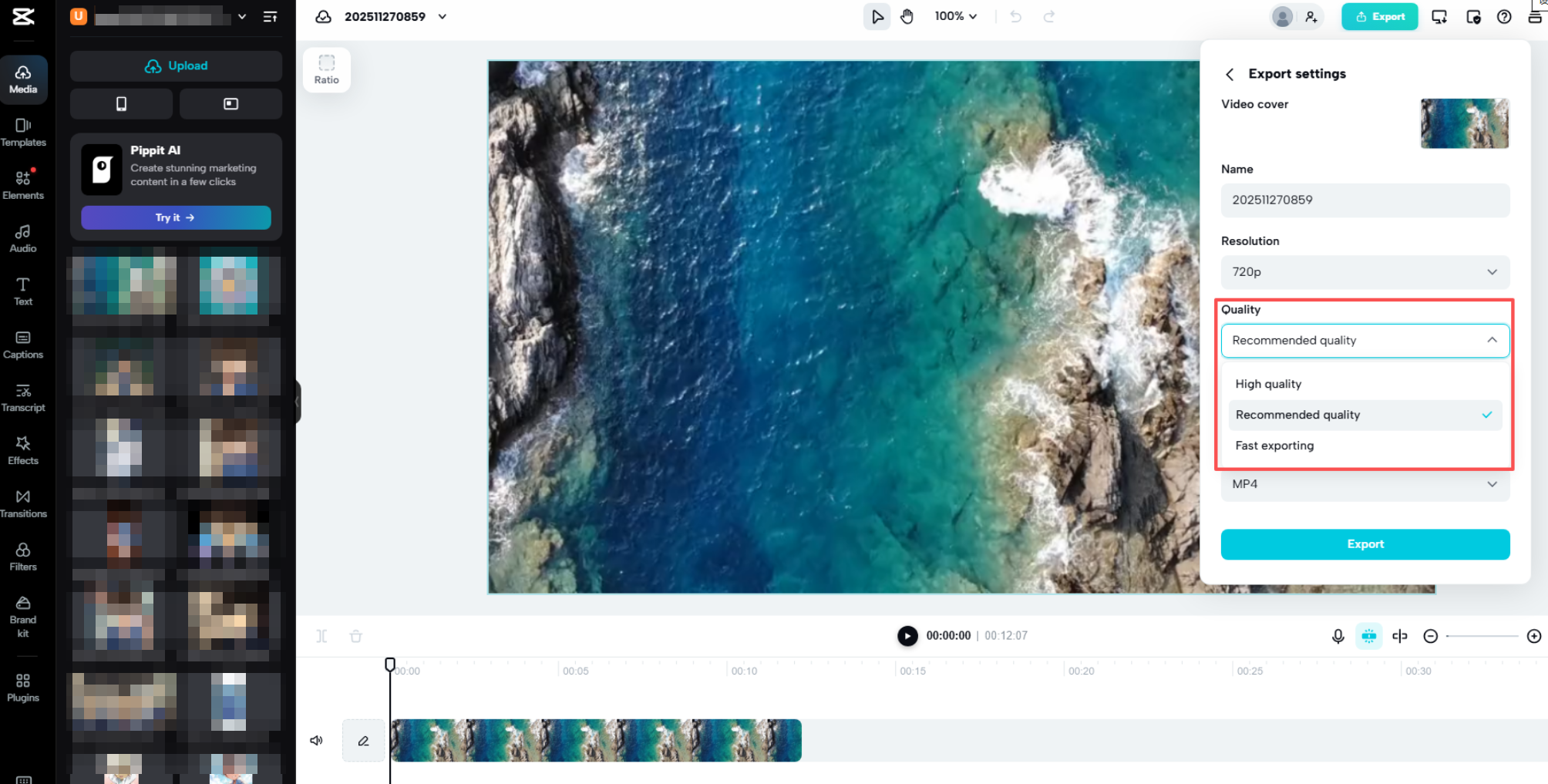The height and width of the screenshot is (784, 1548).
Task: Select the Elements panel
Action: coord(23,184)
